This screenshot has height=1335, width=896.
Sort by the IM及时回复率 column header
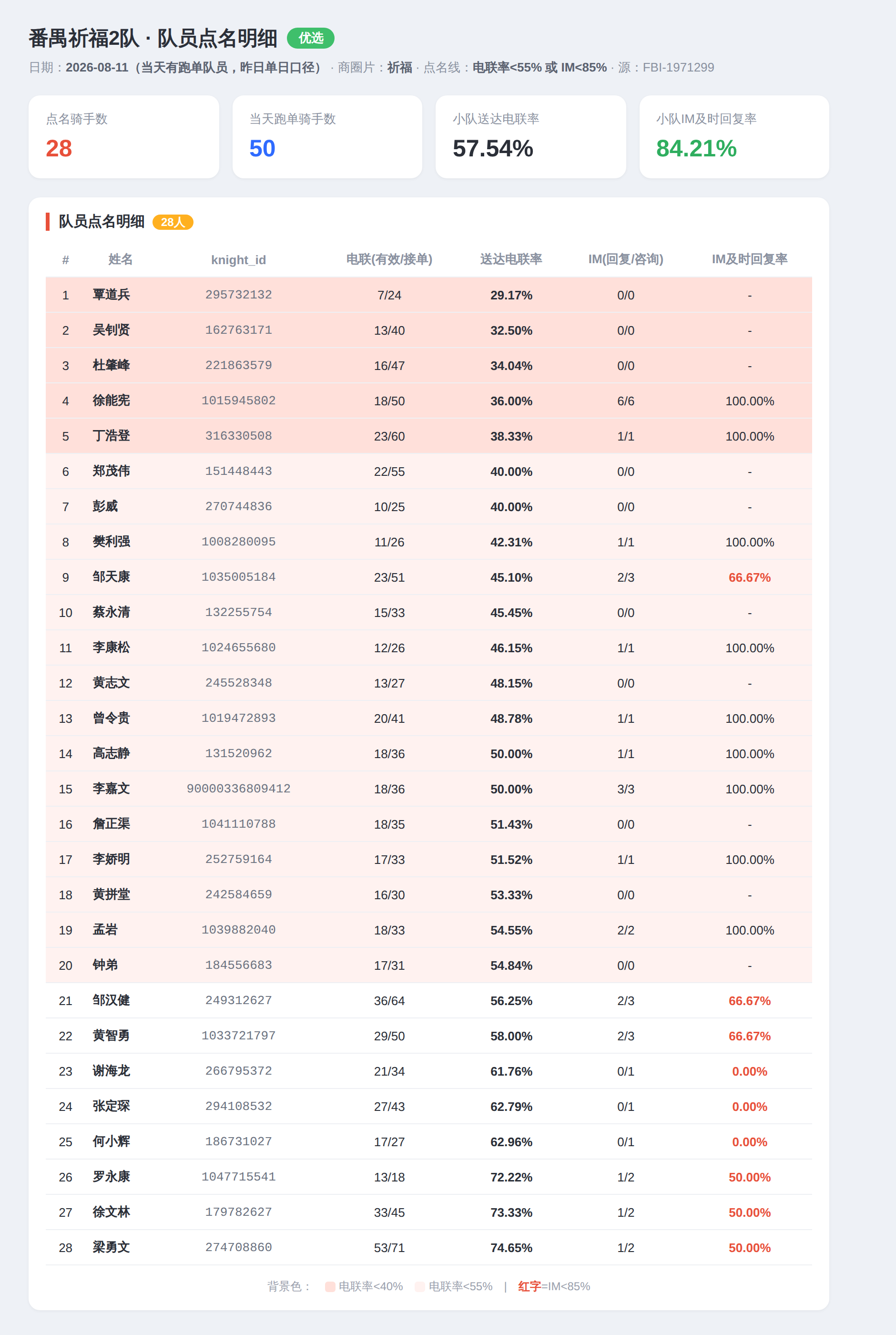pyautogui.click(x=749, y=259)
